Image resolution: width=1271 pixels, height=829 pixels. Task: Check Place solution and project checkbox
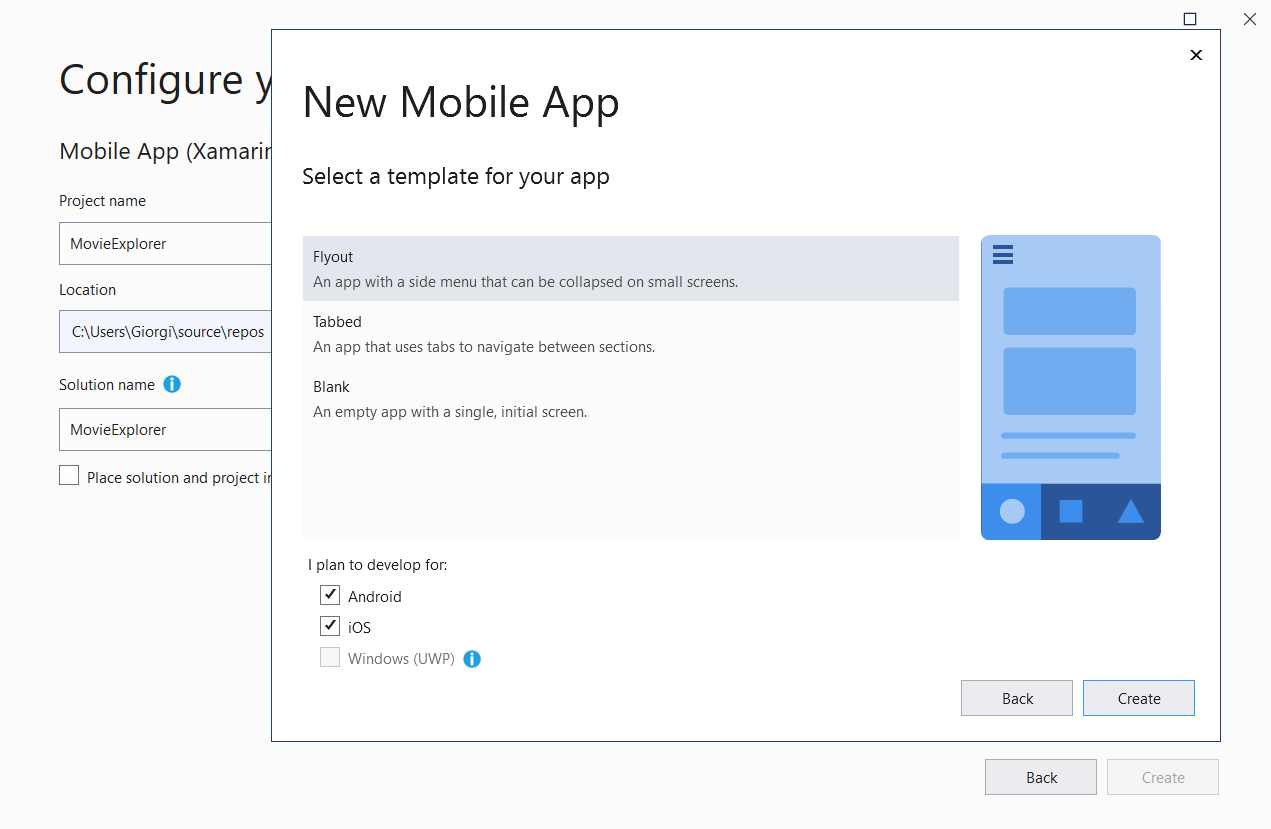[x=69, y=476]
